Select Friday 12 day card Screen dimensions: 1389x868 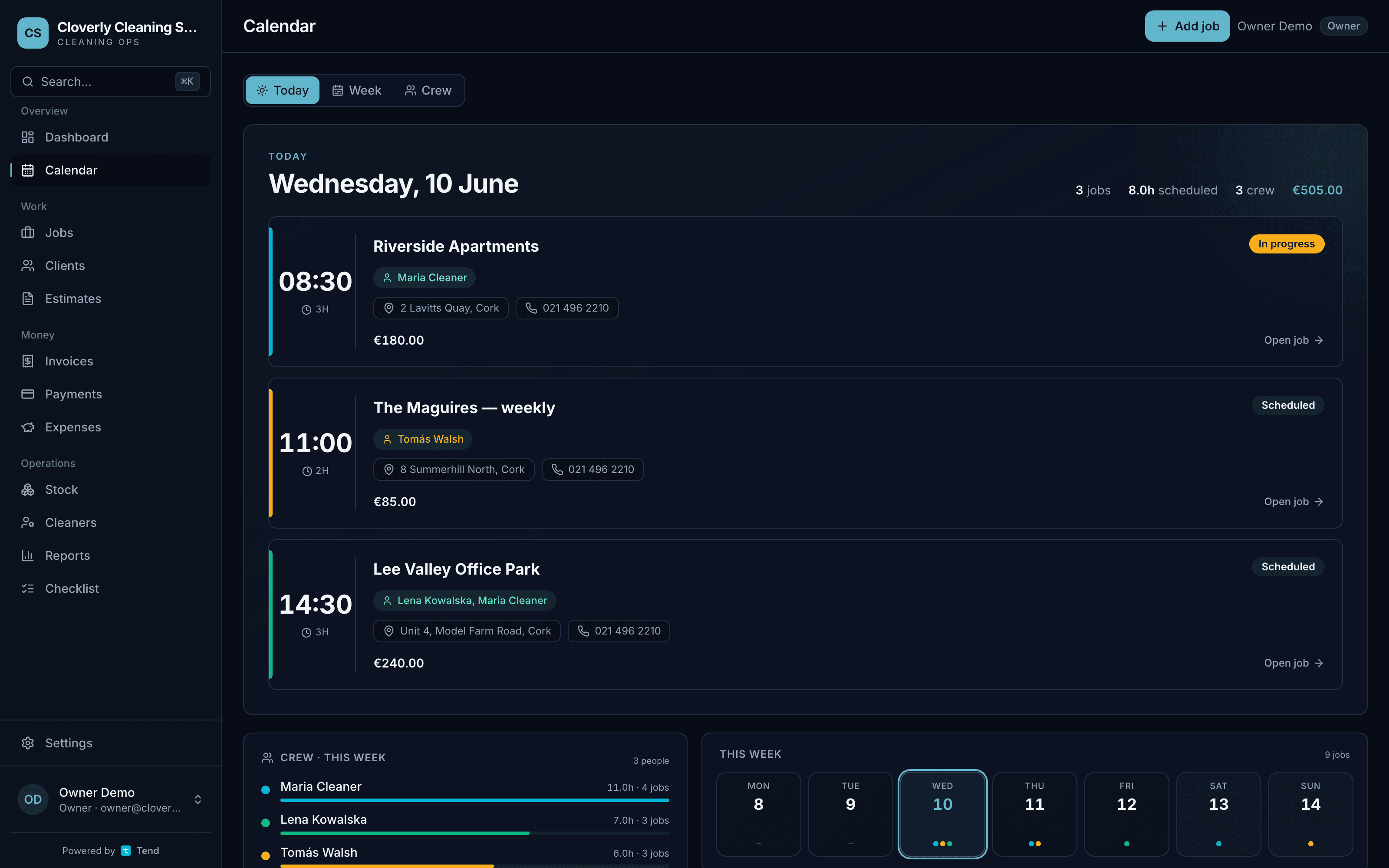[x=1127, y=814]
